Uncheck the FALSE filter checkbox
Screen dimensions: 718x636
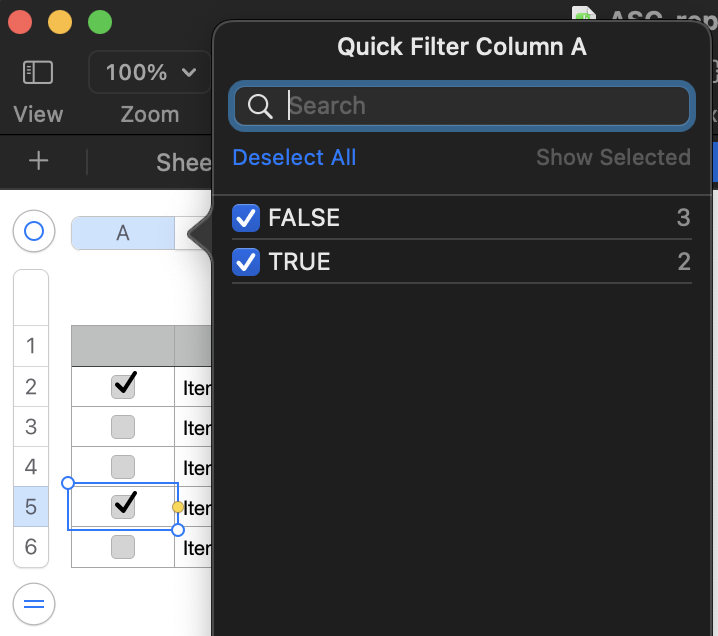tap(246, 218)
